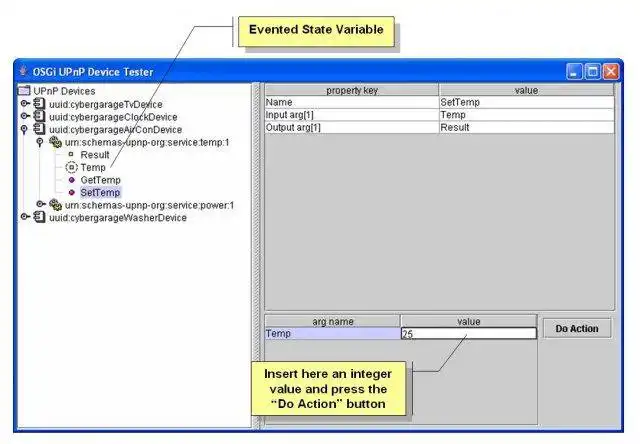Click the value header in arguments table
Screen dimensions: 640x444
[469, 322]
